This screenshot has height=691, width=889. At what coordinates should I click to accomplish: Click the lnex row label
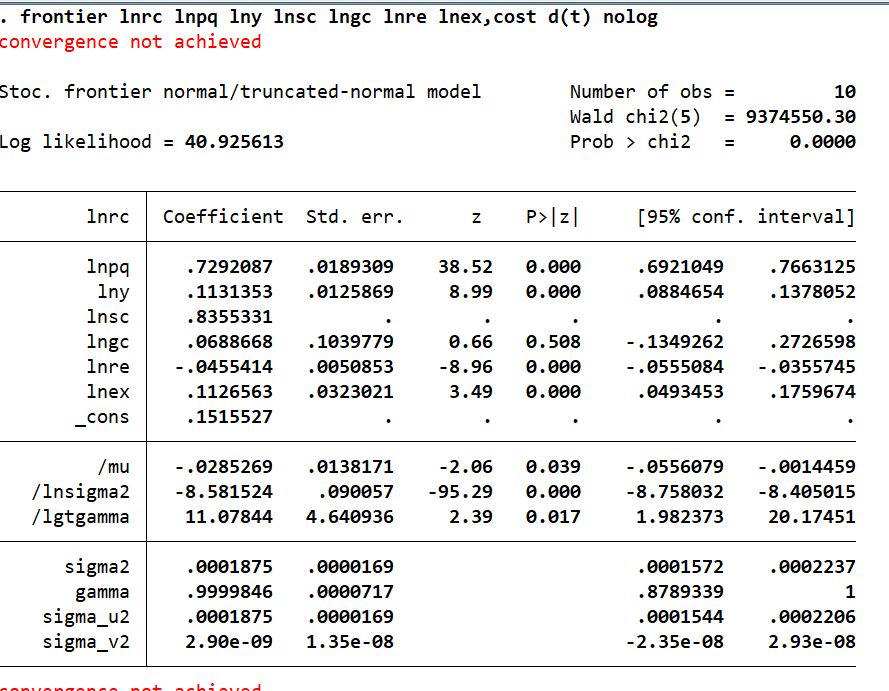click(108, 392)
